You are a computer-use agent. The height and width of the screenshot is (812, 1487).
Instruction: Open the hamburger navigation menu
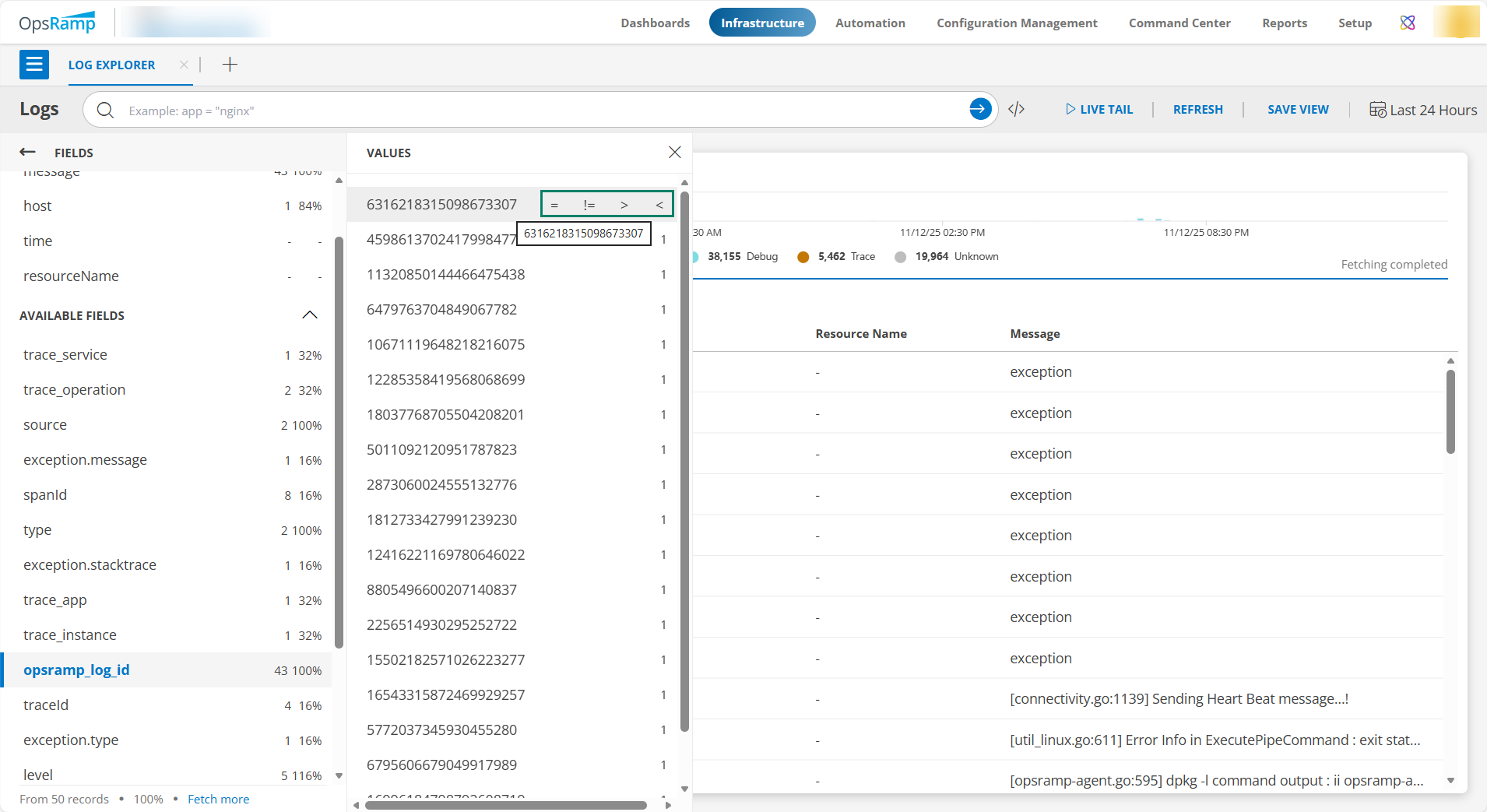coord(34,65)
